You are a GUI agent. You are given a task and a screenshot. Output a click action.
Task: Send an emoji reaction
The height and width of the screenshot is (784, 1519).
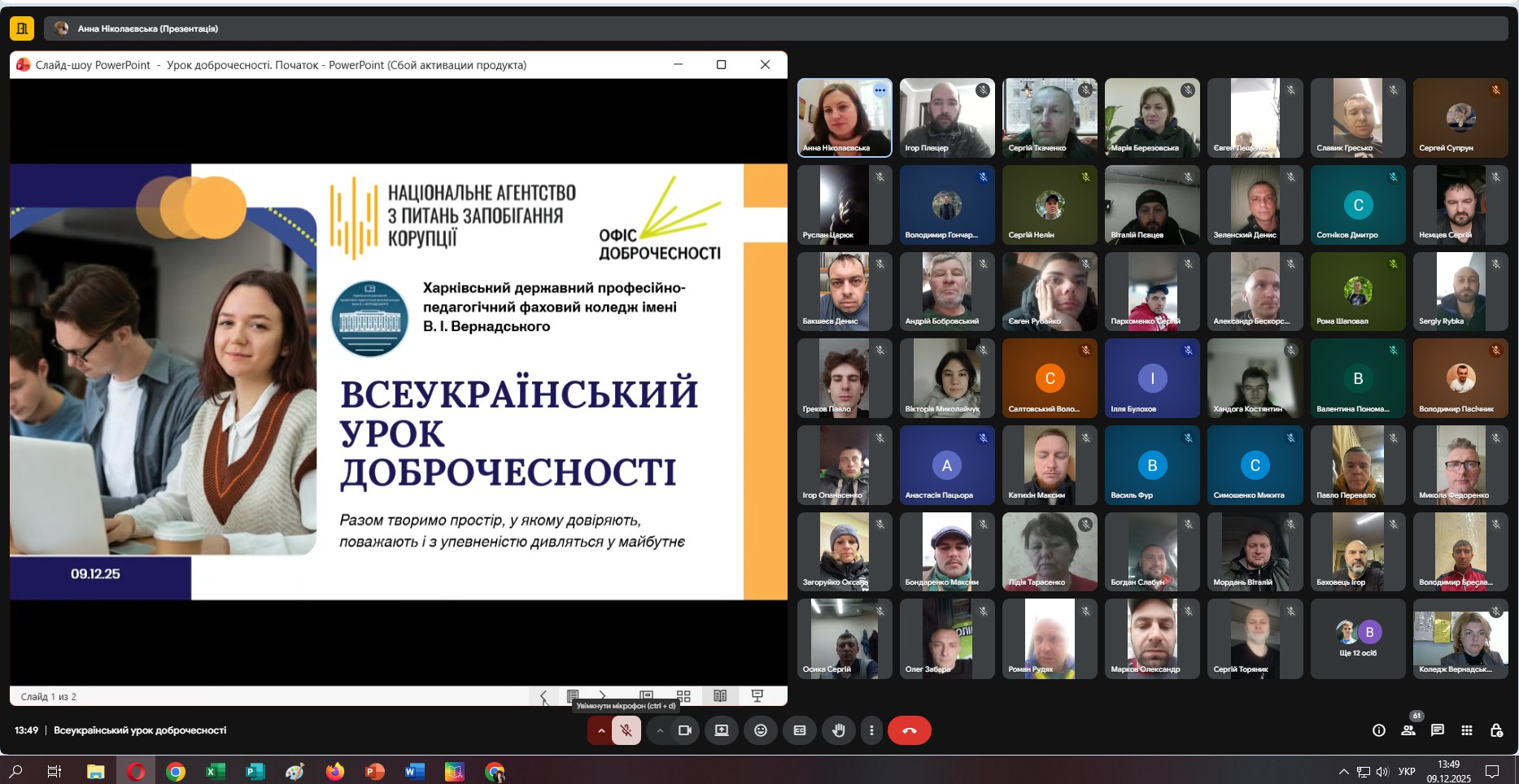coord(761,730)
